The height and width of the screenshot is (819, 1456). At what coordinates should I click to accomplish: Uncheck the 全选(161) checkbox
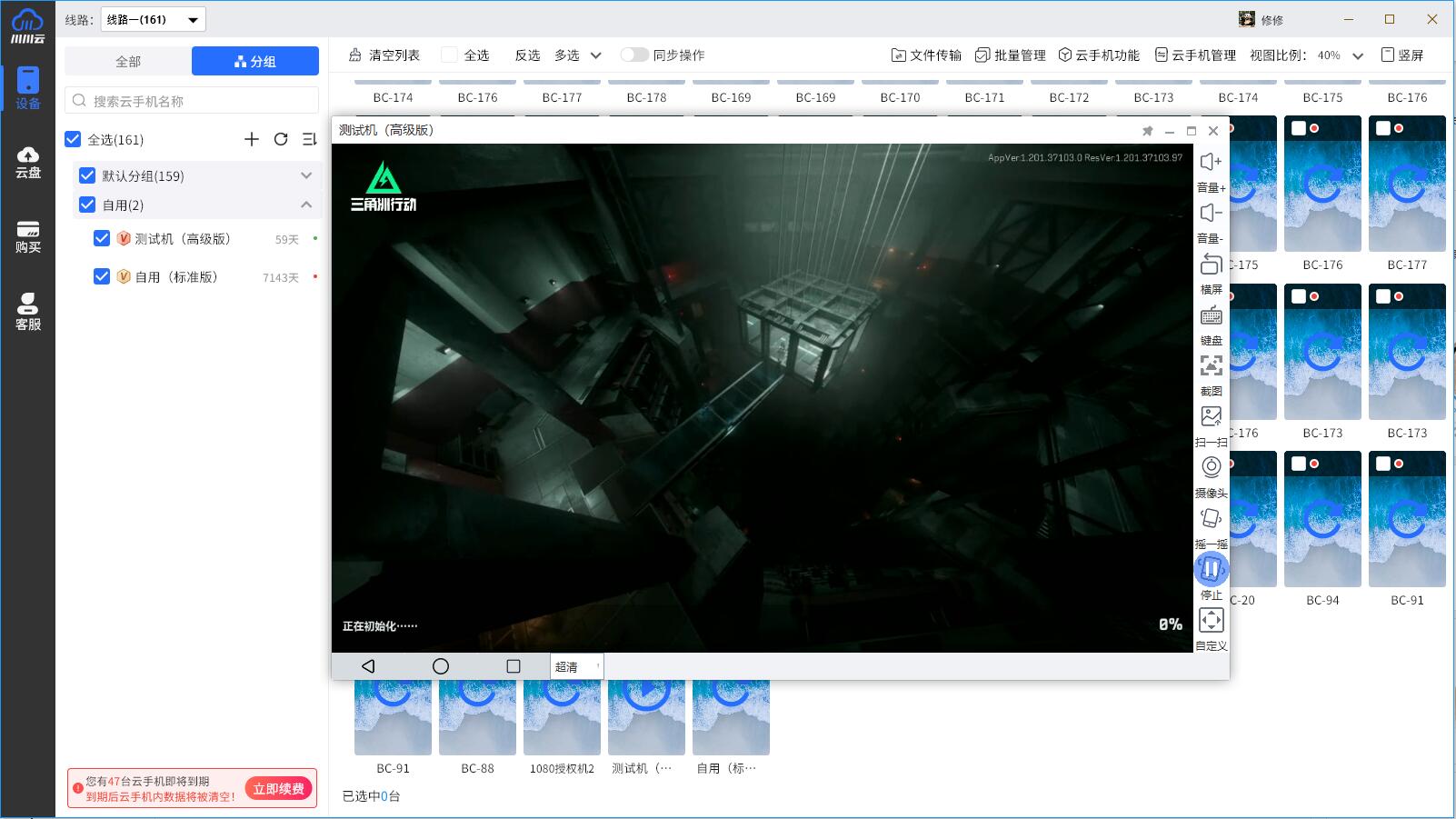pos(74,139)
